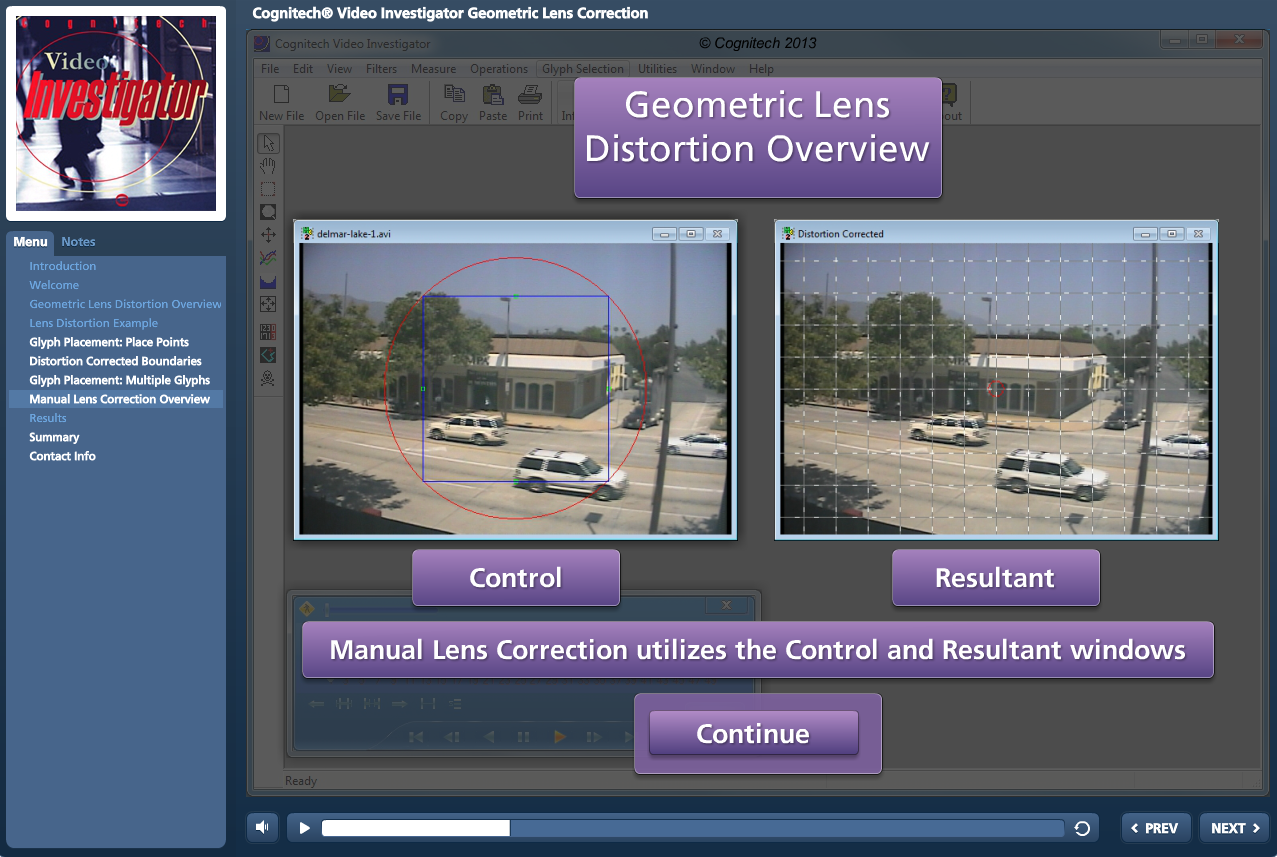The height and width of the screenshot is (857, 1277).
Task: Open the Glyph Selection menu
Action: [x=583, y=69]
